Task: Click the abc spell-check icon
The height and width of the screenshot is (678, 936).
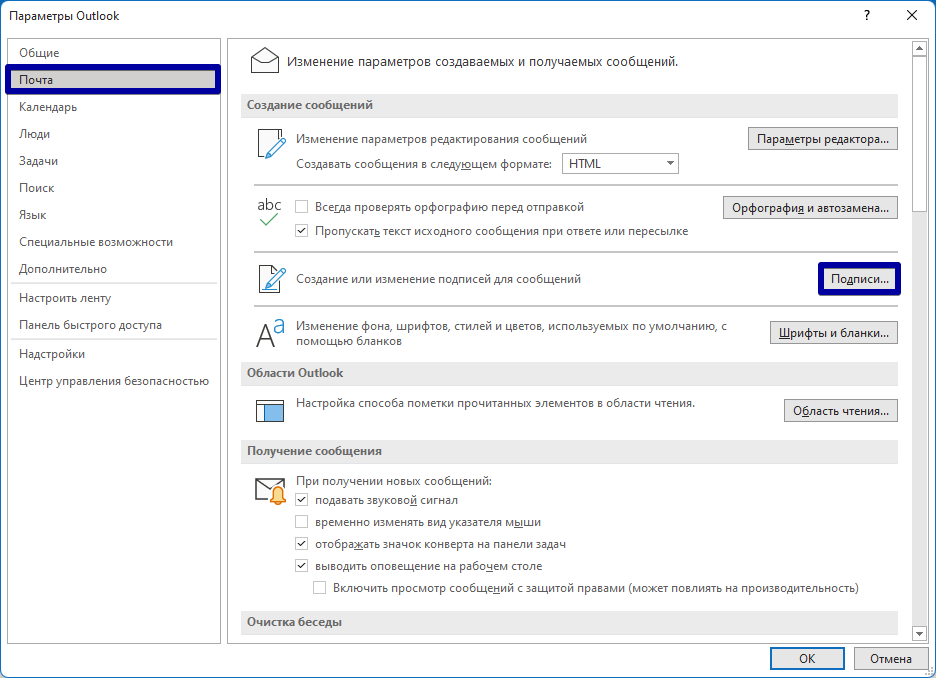Action: click(x=269, y=212)
